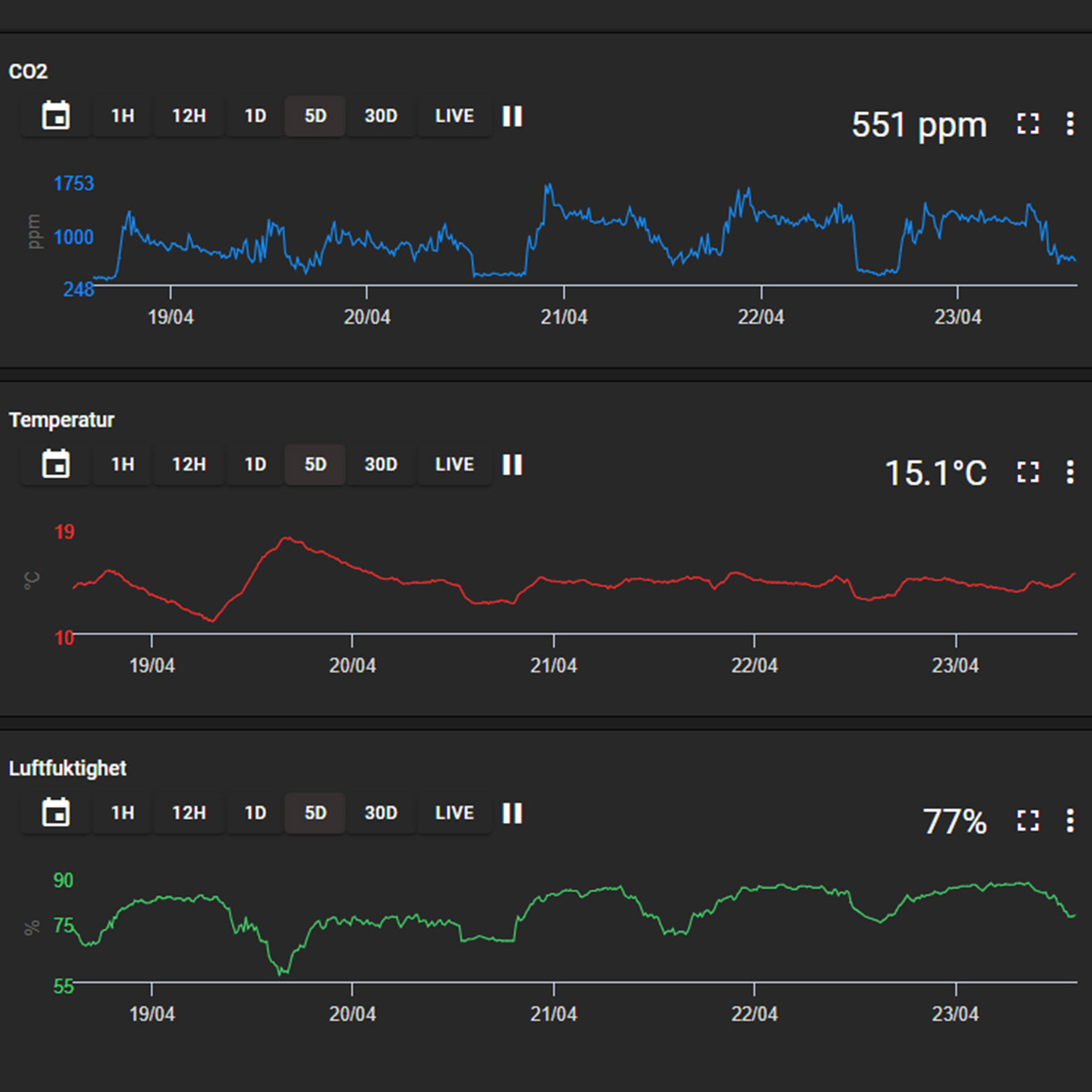Image resolution: width=1092 pixels, height=1092 pixels.
Task: Select the 1H range for CO2
Action: tap(123, 116)
